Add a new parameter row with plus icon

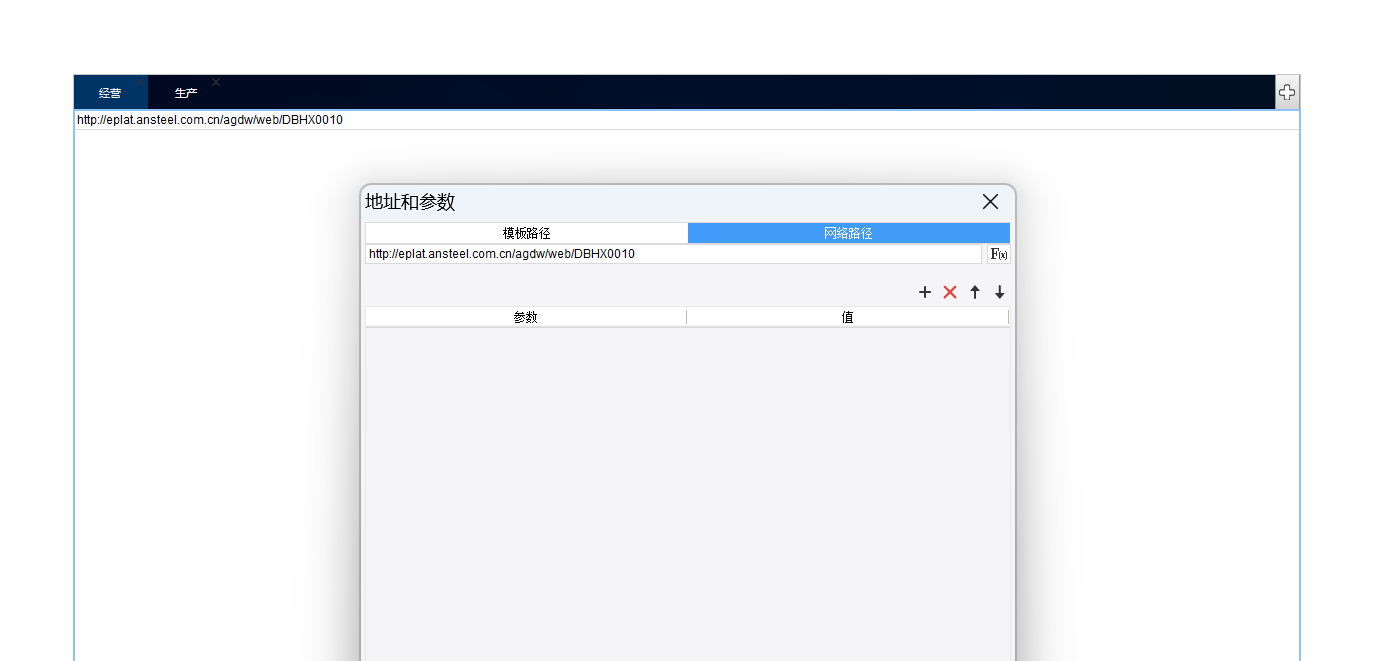[924, 292]
